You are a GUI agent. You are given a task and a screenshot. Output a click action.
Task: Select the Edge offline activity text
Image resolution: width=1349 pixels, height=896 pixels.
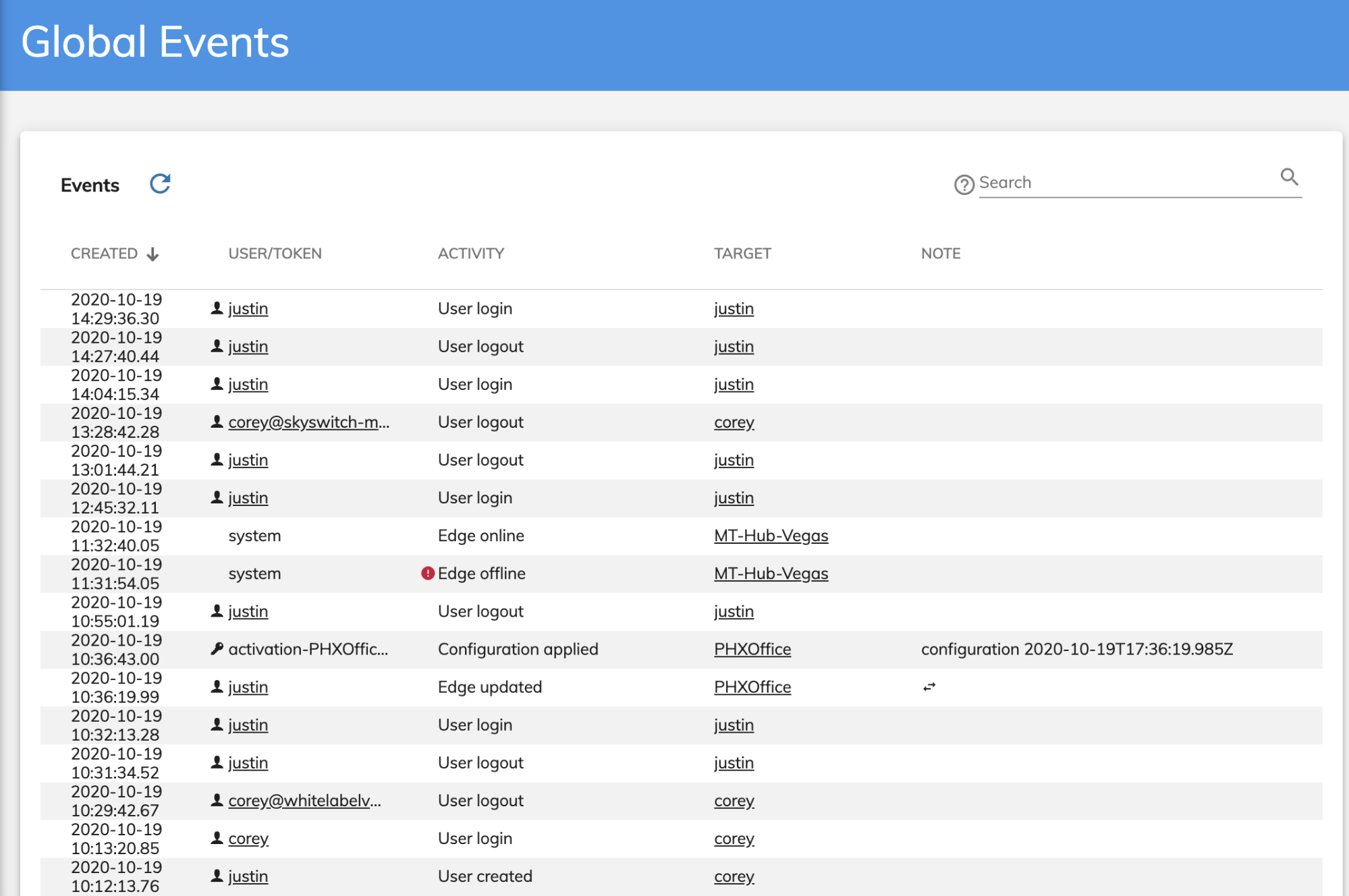click(x=482, y=573)
